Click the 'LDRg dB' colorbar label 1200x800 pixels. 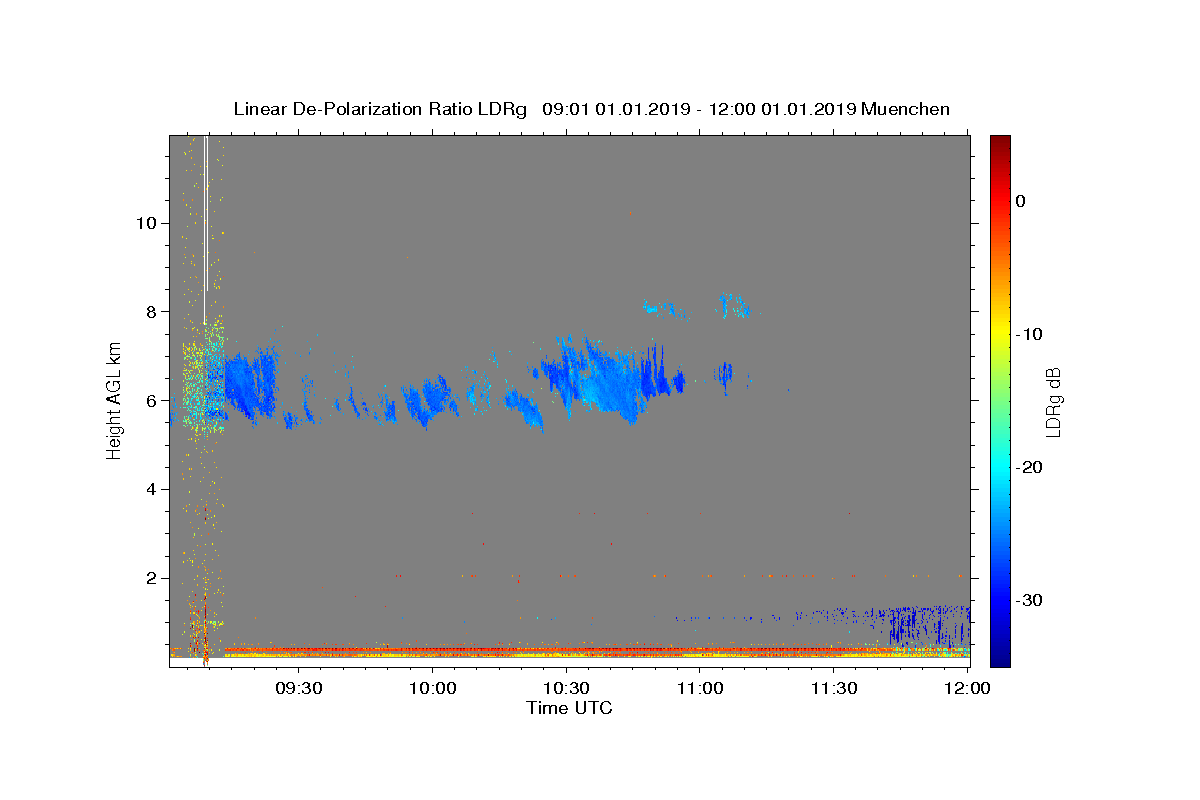coord(1052,401)
